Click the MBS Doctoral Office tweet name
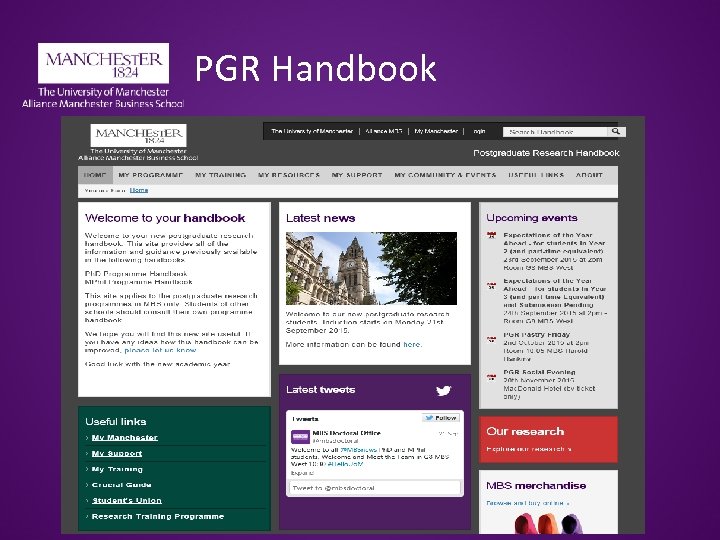 pos(346,433)
